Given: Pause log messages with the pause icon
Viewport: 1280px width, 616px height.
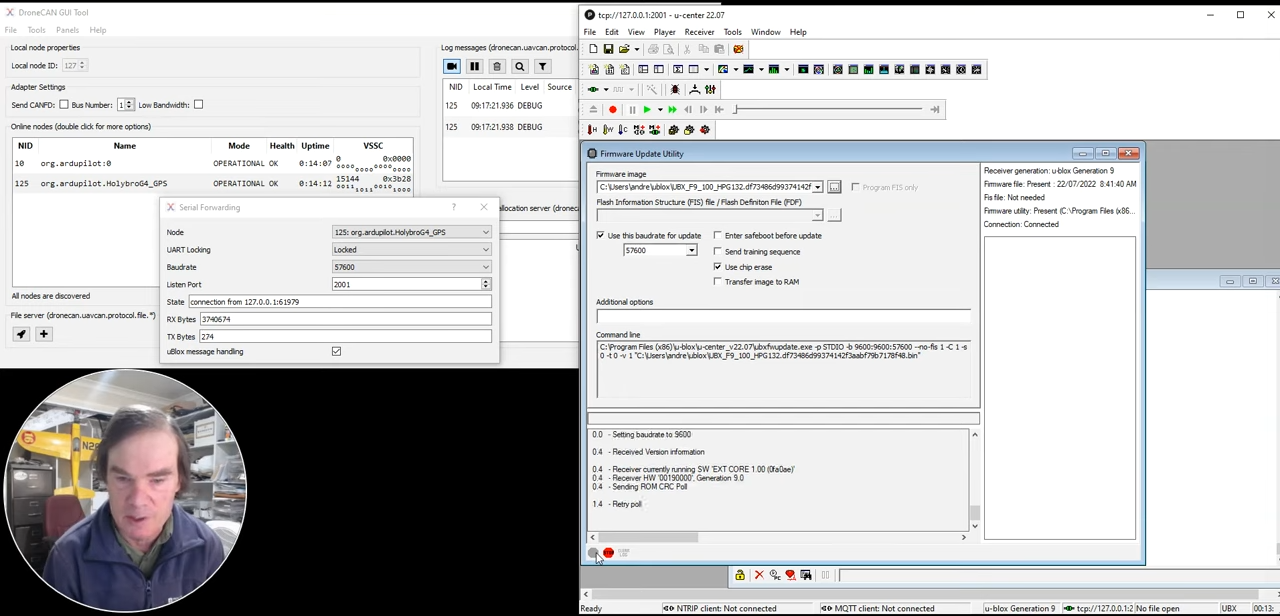Looking at the screenshot, I should tap(474, 67).
